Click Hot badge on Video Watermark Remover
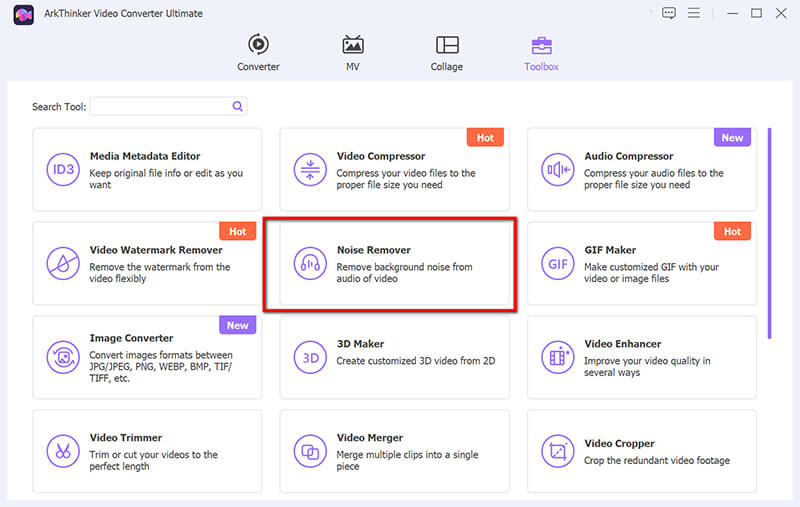The width and height of the screenshot is (800, 507). click(x=237, y=231)
